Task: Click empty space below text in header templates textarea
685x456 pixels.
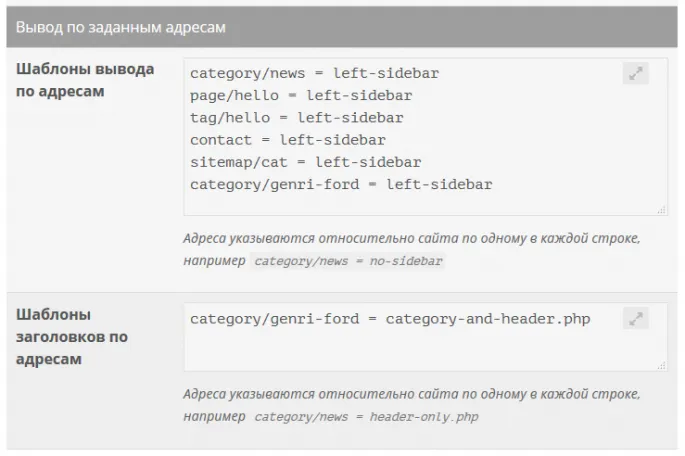Action: [x=420, y=352]
